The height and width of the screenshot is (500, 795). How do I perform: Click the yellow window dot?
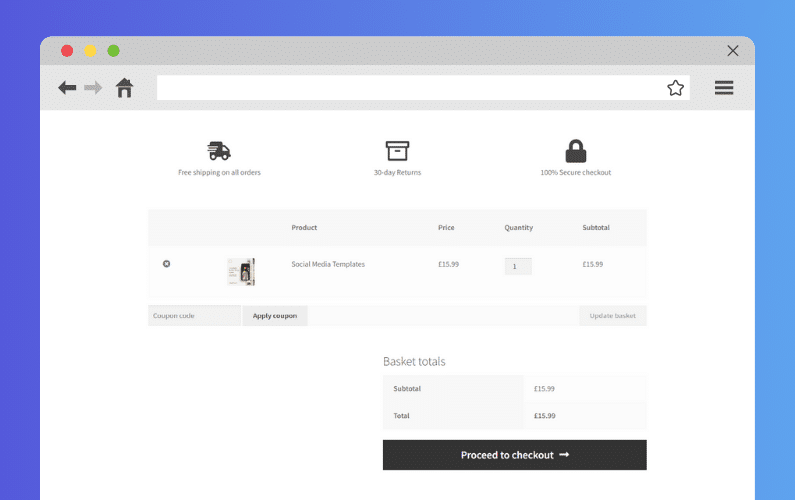tap(90, 51)
